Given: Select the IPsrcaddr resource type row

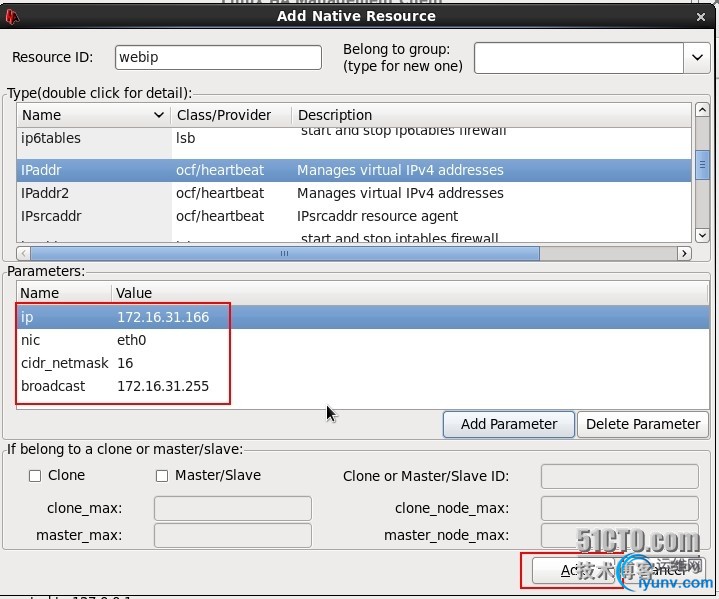Looking at the screenshot, I should coord(354,216).
